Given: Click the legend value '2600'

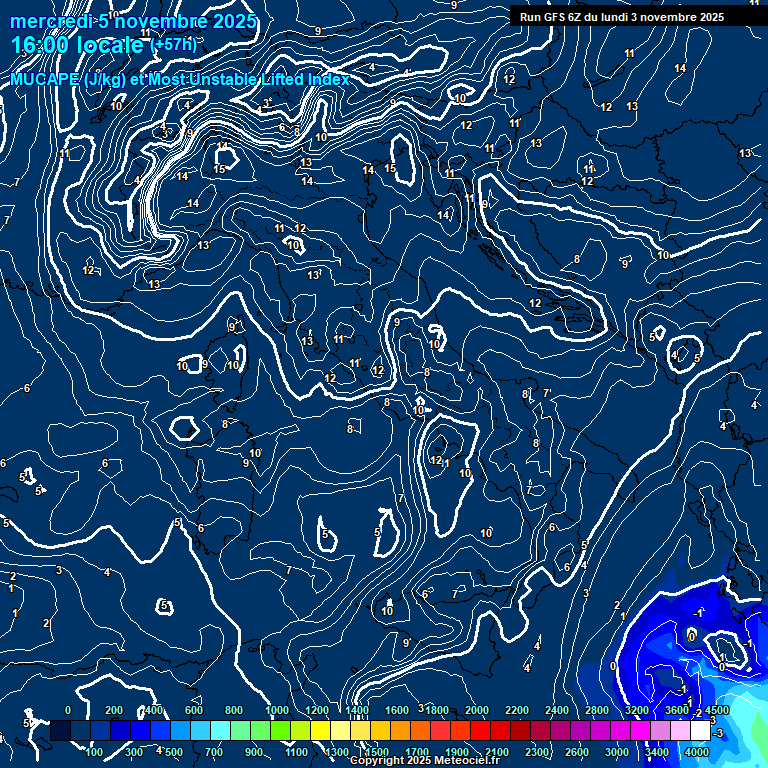Looking at the screenshot, I should click(x=577, y=752).
